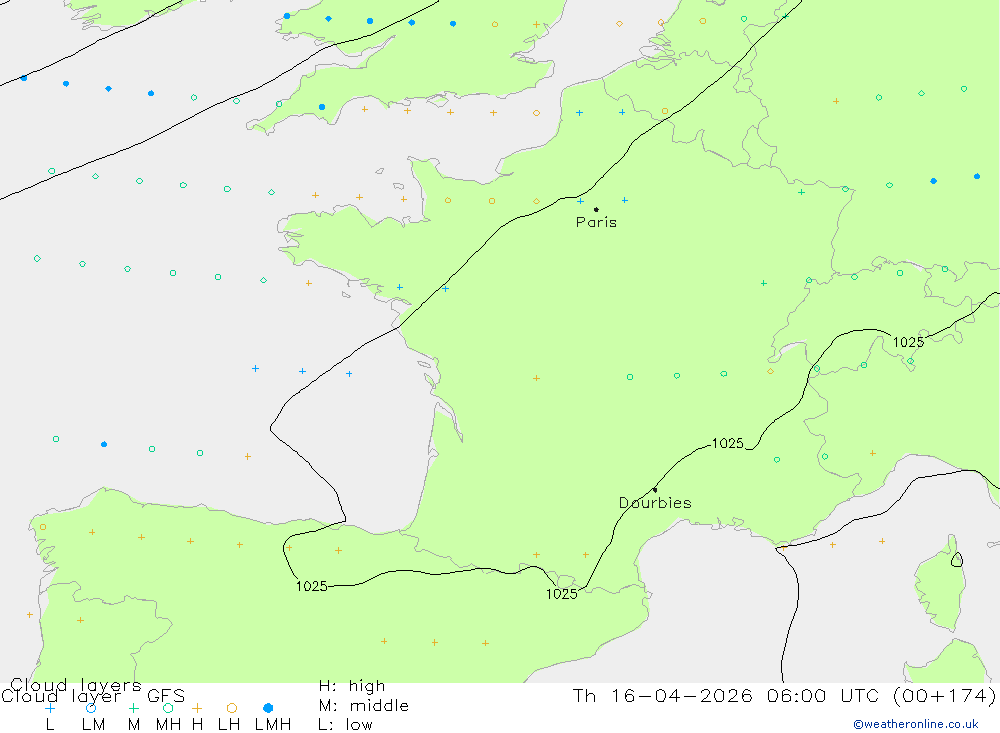The image size is (1000, 733).
Task: Click the 1025 isobar label north of Dourbies
Action: point(728,443)
